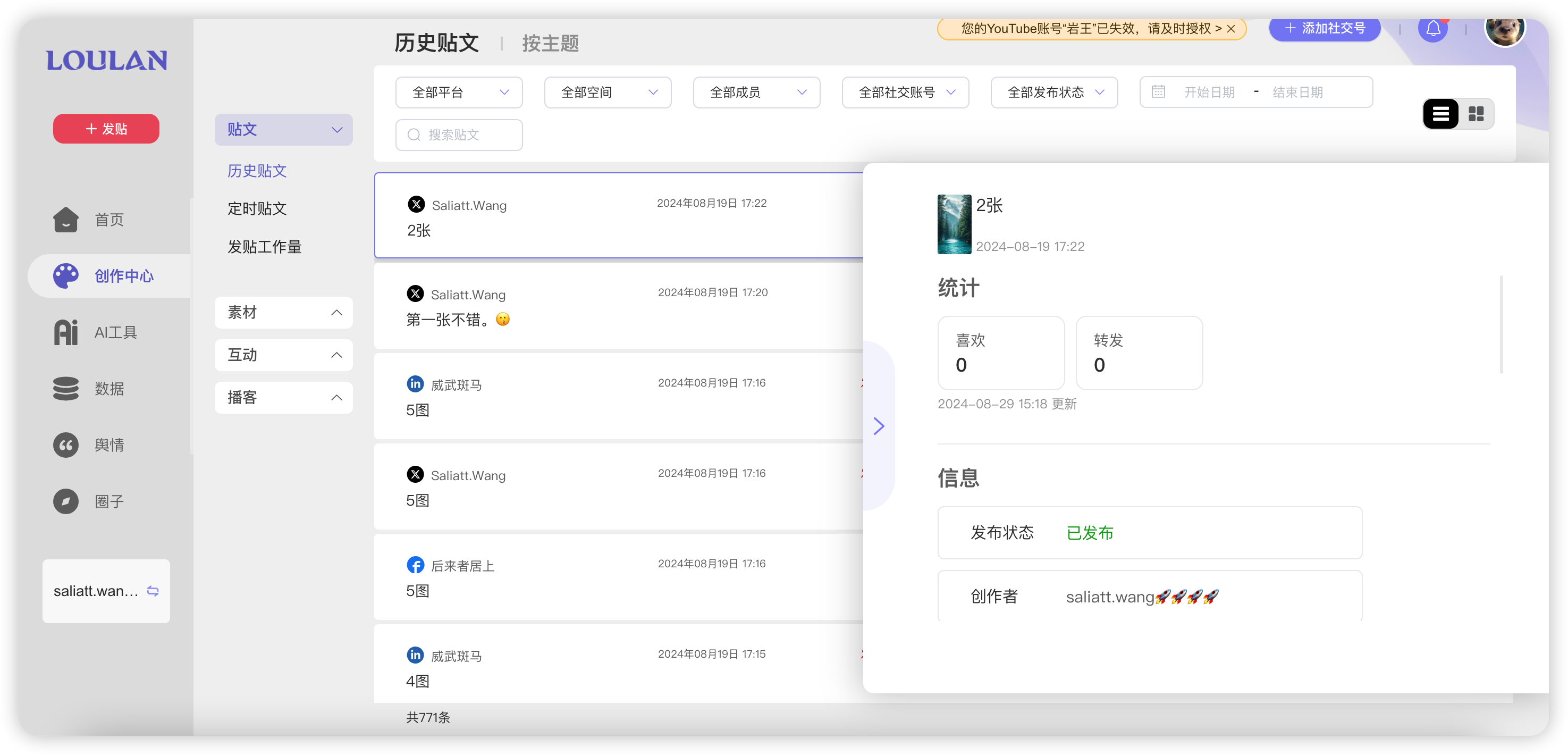Image resolution: width=1568 pixels, height=755 pixels.
Task: Switch to grid view layout
Action: coord(1476,114)
